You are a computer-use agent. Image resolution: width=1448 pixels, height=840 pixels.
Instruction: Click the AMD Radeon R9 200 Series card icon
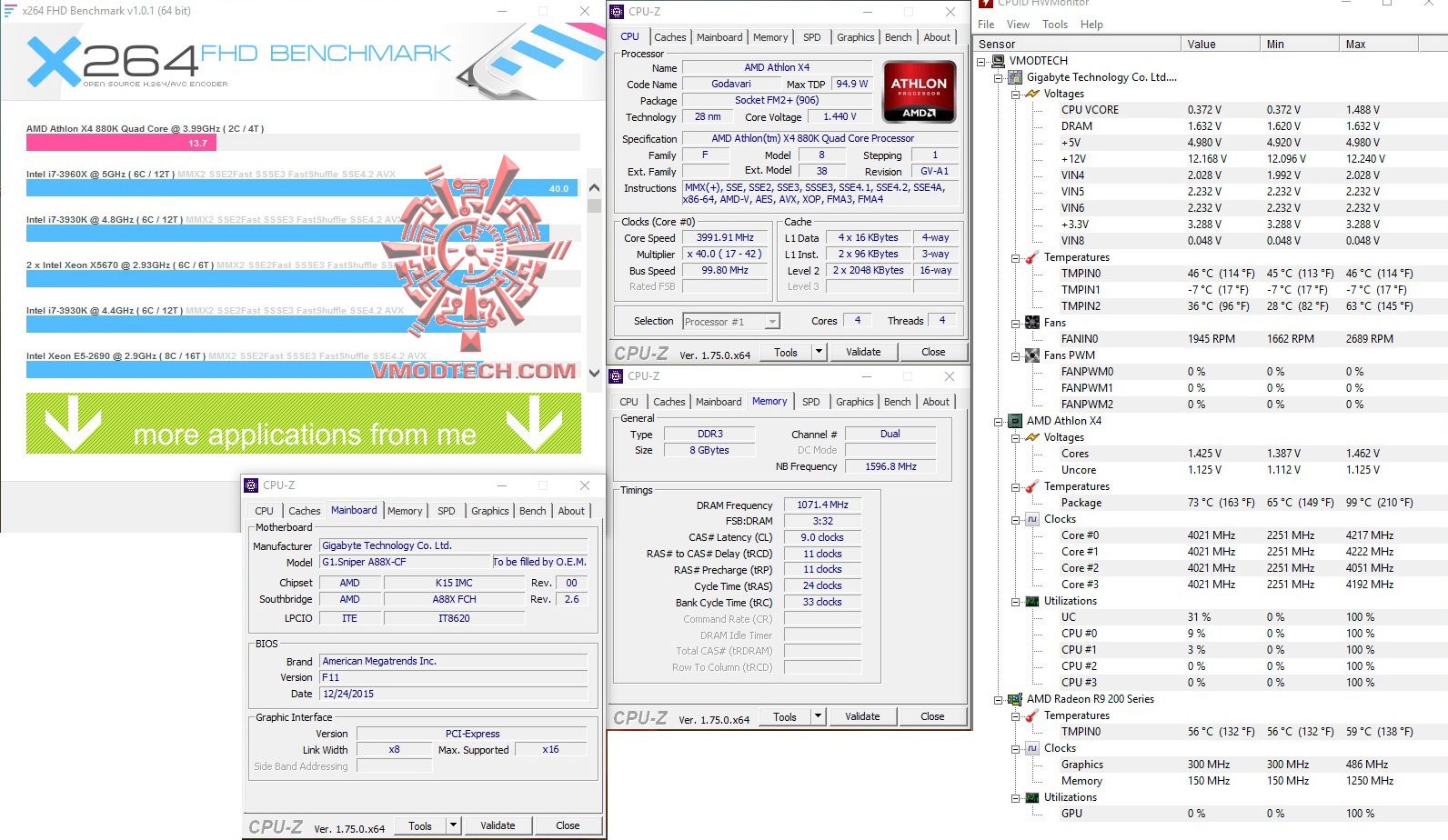pos(1015,699)
